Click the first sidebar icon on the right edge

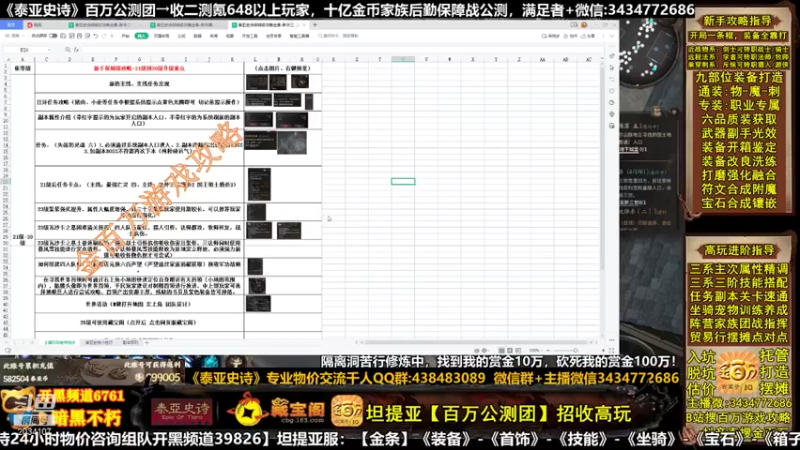pos(612,56)
